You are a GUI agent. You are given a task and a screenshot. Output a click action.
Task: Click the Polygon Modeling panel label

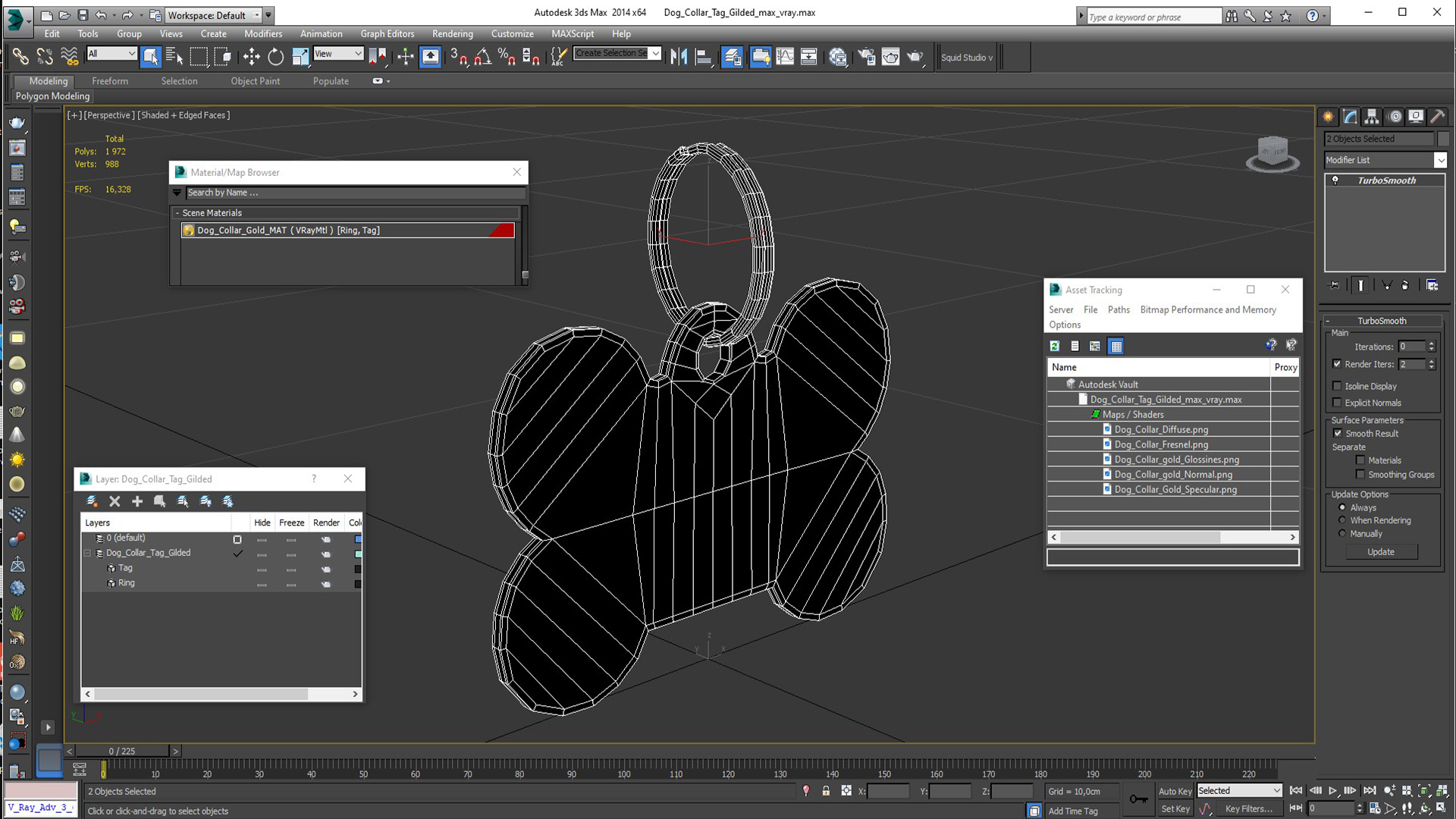point(52,96)
